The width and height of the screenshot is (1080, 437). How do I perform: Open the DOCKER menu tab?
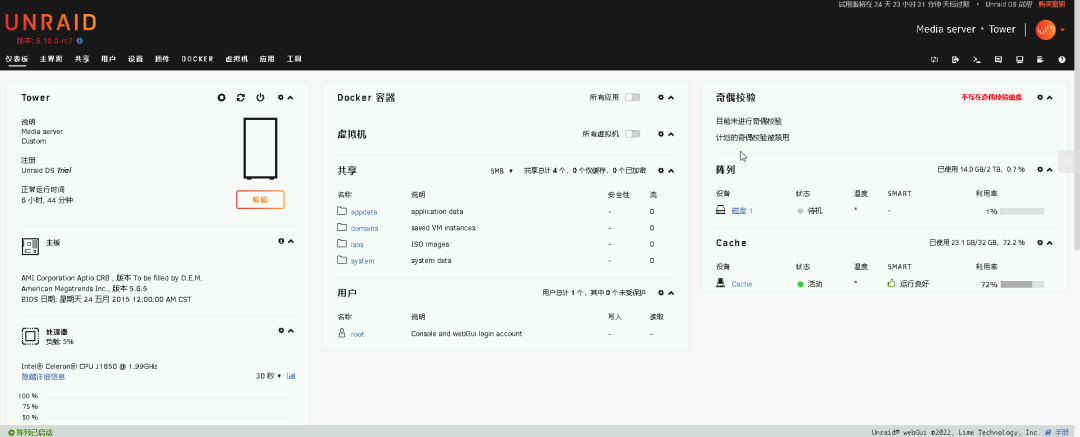tap(198, 59)
